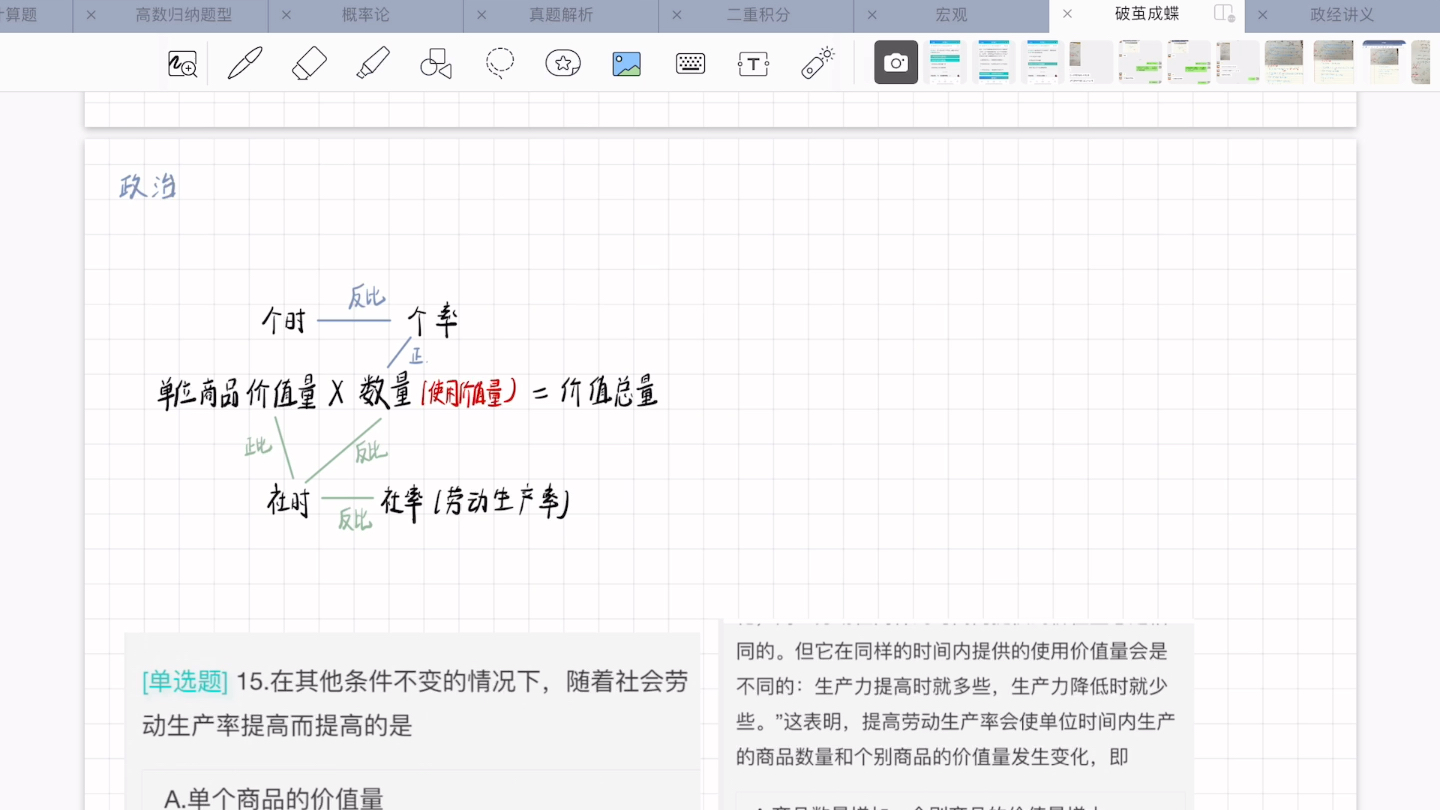
Task: Select the Pen tool
Action: pyautogui.click(x=245, y=62)
